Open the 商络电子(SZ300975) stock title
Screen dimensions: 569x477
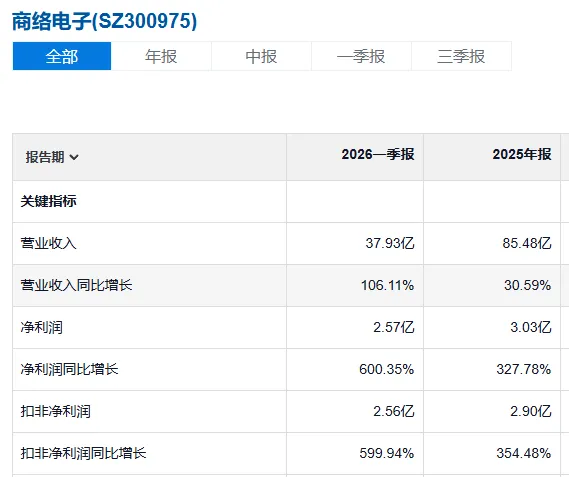tap(105, 21)
